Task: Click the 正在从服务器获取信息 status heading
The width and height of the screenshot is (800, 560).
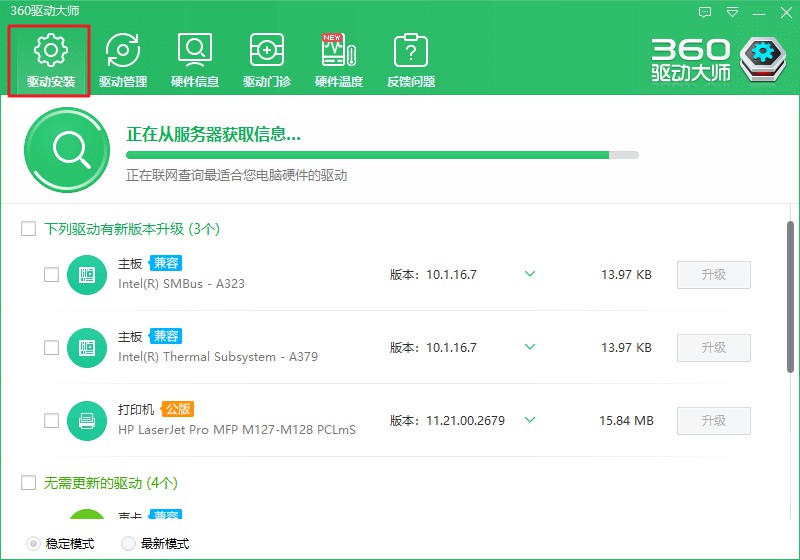Action: 213,134
